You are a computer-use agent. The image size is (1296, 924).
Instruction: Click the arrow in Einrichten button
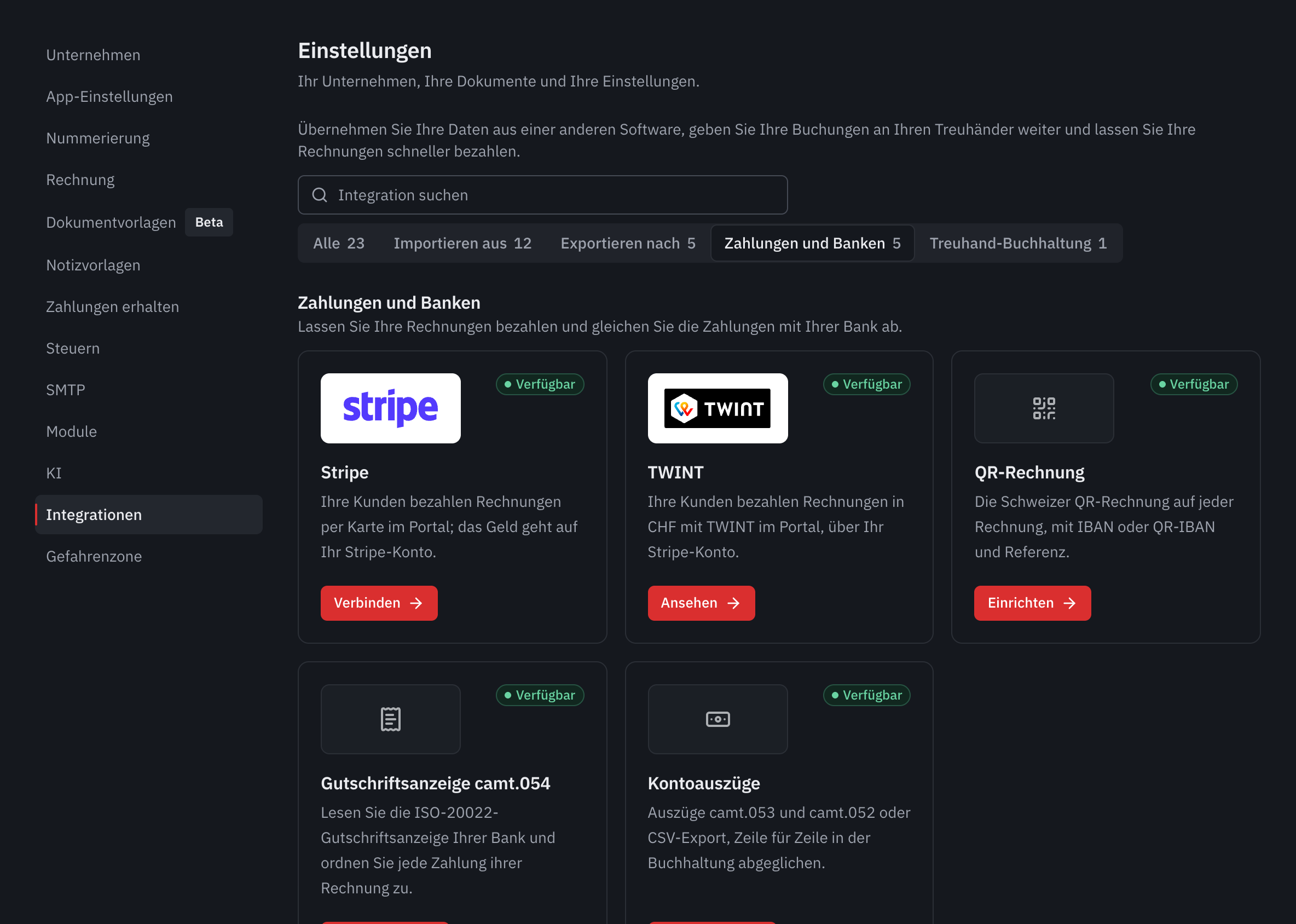click(x=1069, y=603)
